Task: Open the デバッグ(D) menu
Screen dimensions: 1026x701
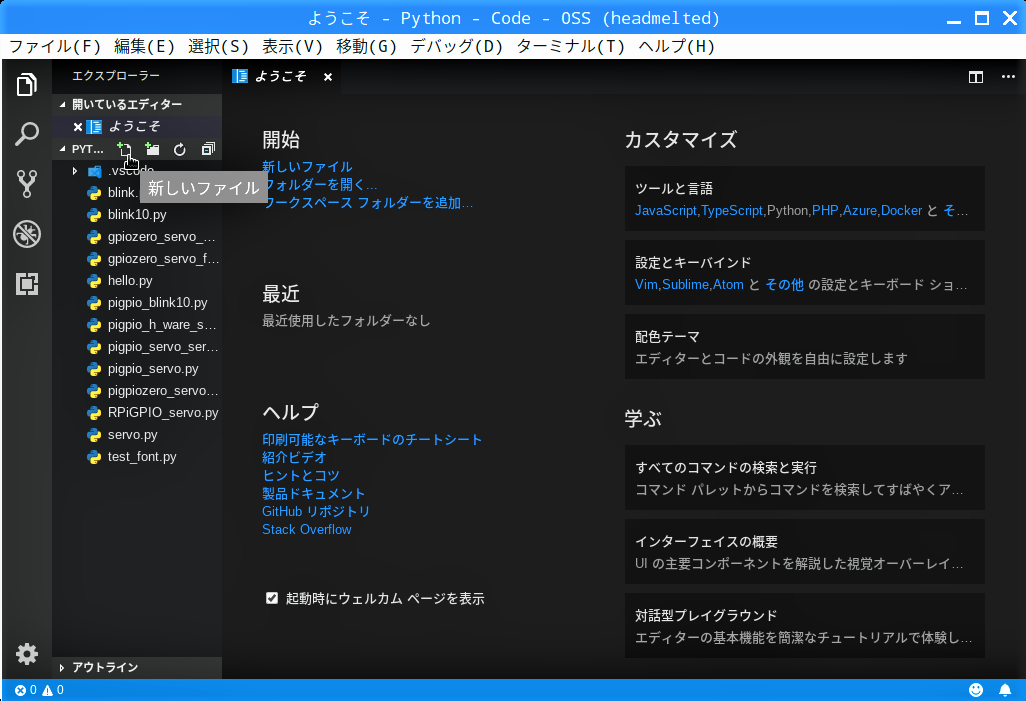Action: pos(457,46)
